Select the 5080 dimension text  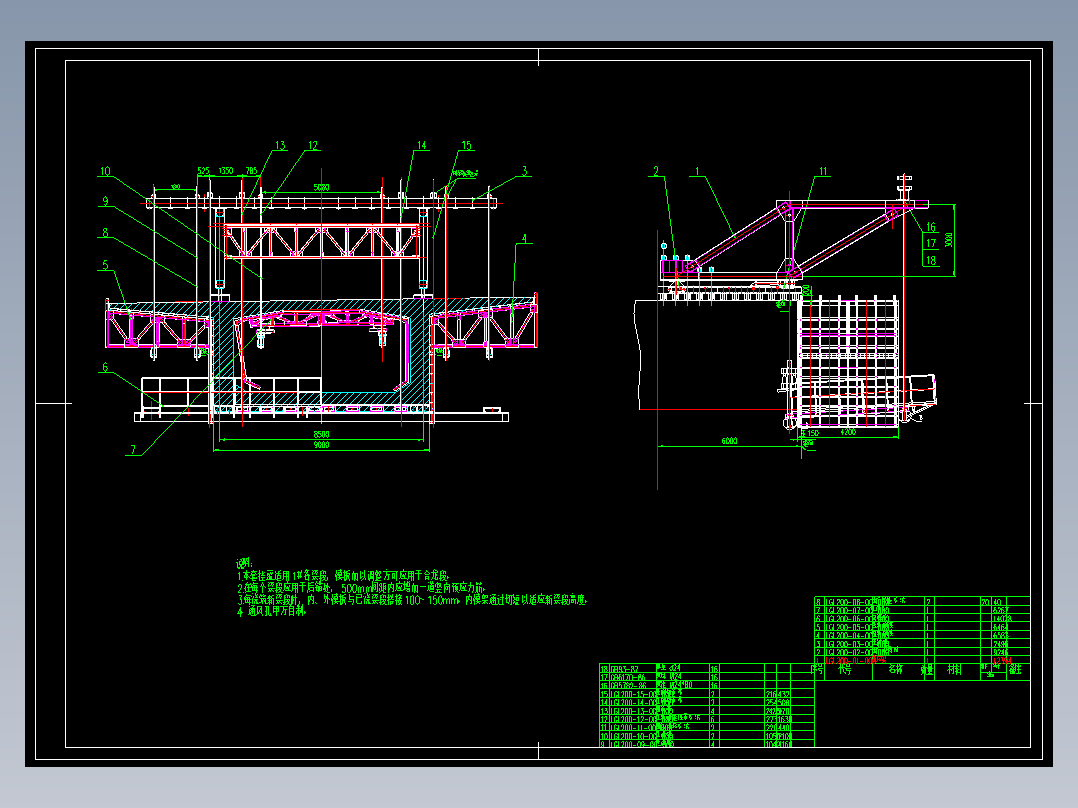tap(321, 187)
